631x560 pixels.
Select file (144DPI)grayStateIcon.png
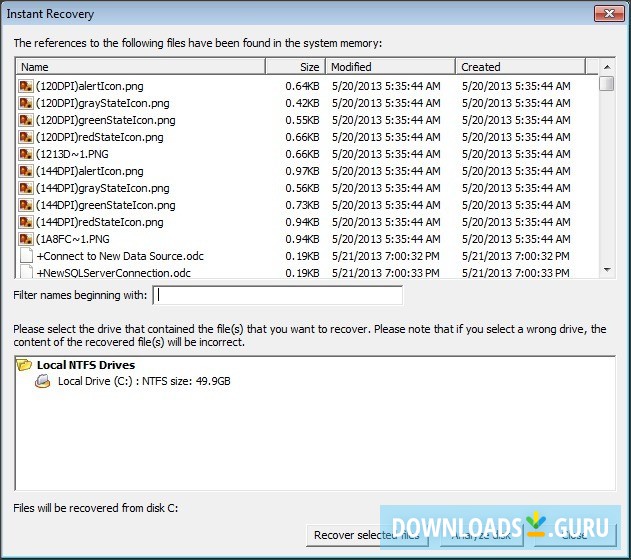pyautogui.click(x=103, y=188)
